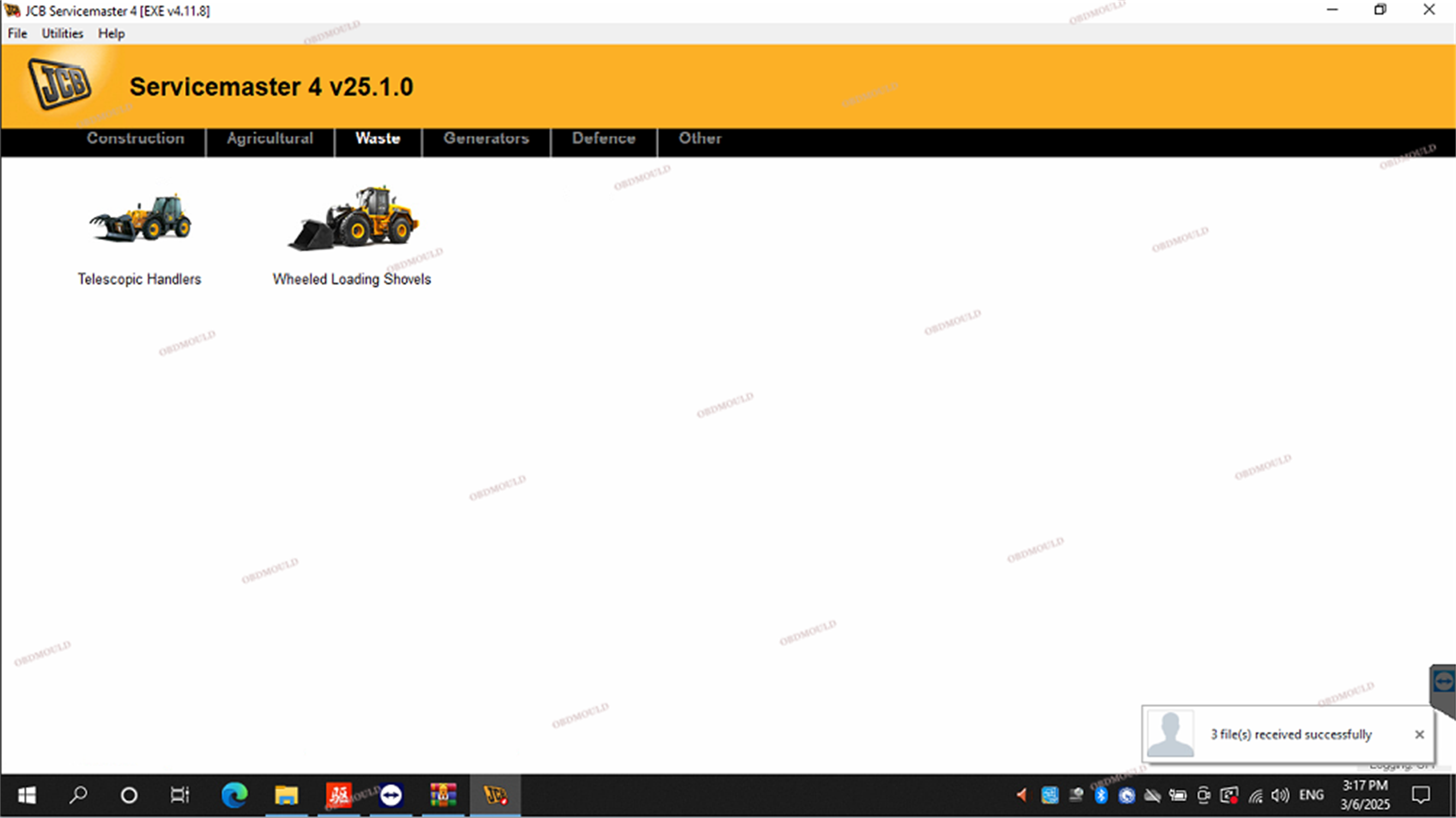
Task: Restore down the Servicemaster window
Action: (x=1380, y=10)
